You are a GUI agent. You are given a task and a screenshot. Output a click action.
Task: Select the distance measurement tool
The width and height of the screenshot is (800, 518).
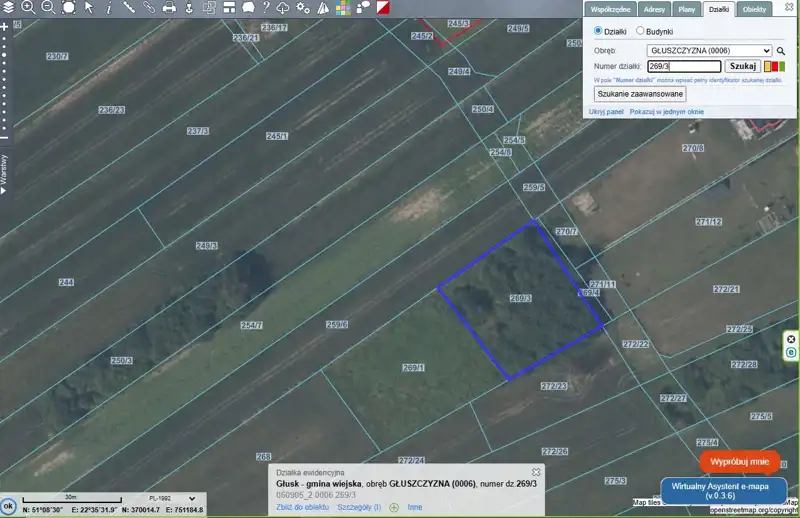click(x=129, y=7)
